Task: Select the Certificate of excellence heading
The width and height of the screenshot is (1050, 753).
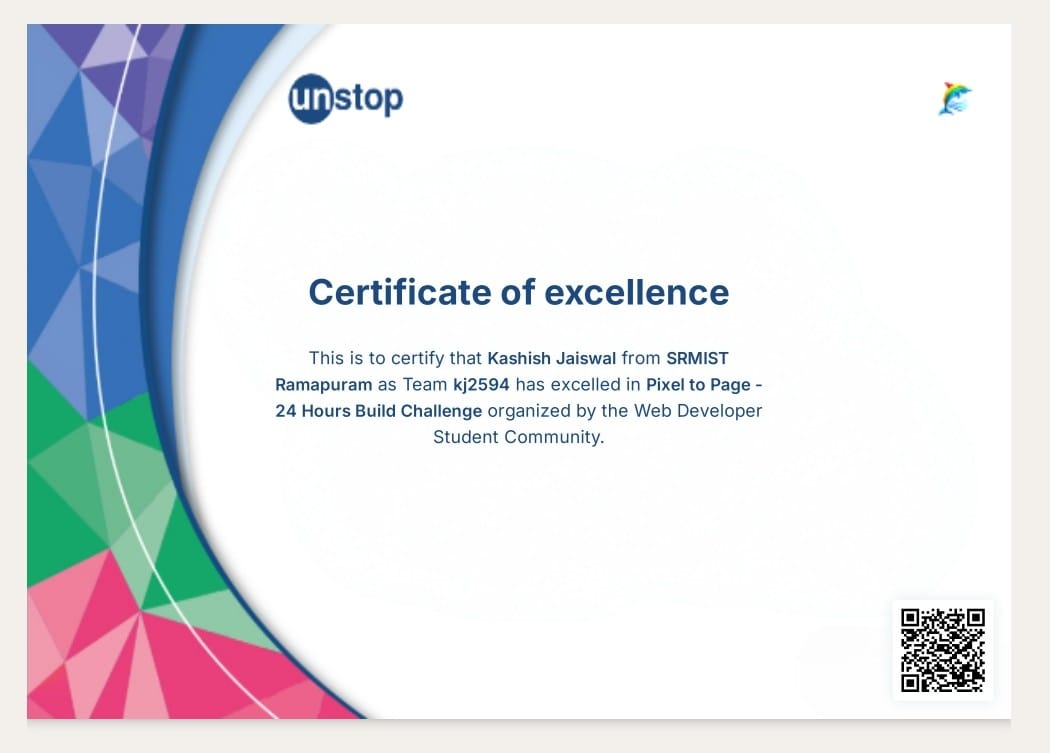Action: click(x=519, y=292)
